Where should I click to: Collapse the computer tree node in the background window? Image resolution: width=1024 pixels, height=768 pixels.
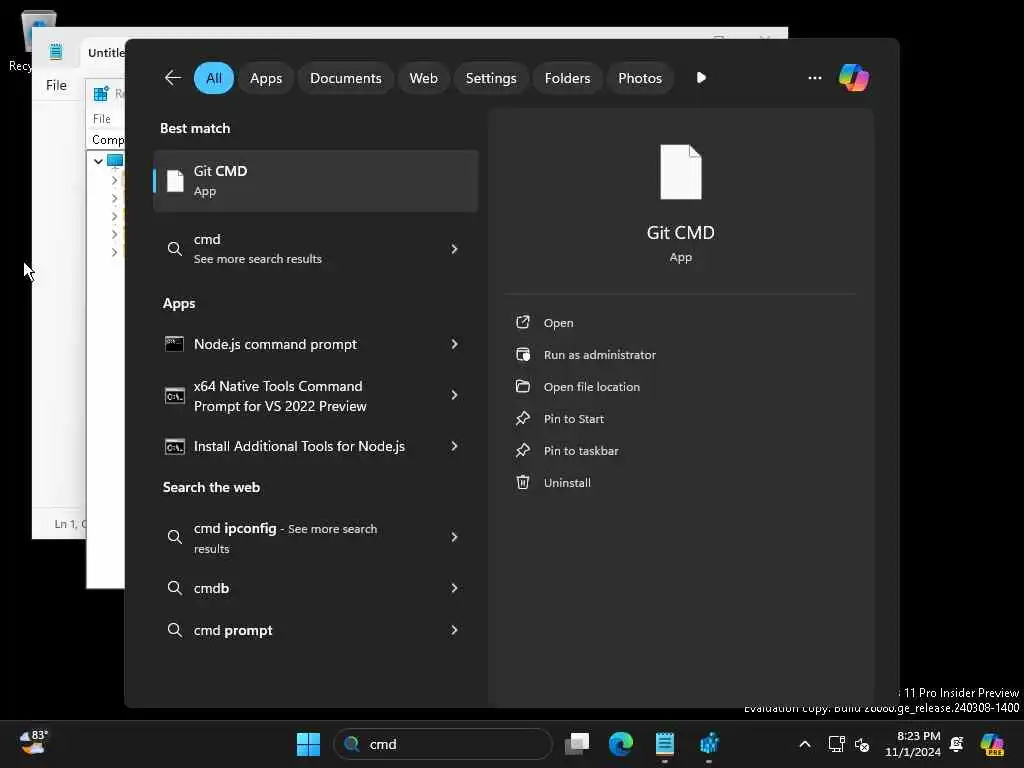tap(98, 161)
